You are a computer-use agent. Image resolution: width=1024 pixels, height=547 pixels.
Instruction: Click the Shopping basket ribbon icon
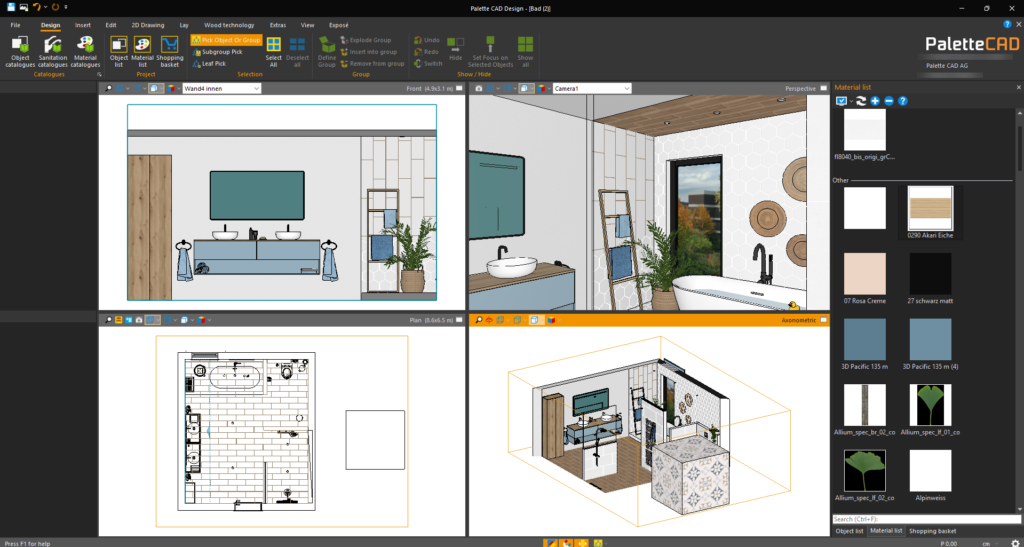point(170,50)
